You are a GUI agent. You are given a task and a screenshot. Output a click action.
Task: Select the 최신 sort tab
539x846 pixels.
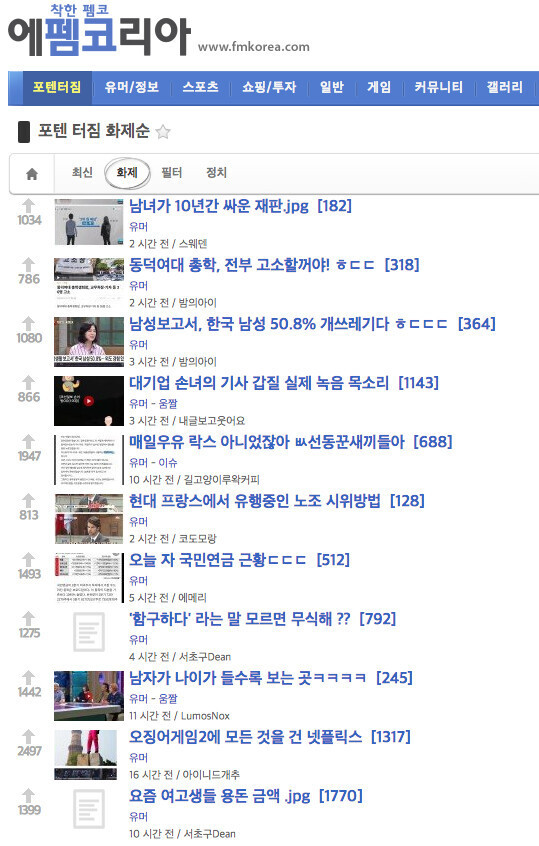[x=82, y=172]
